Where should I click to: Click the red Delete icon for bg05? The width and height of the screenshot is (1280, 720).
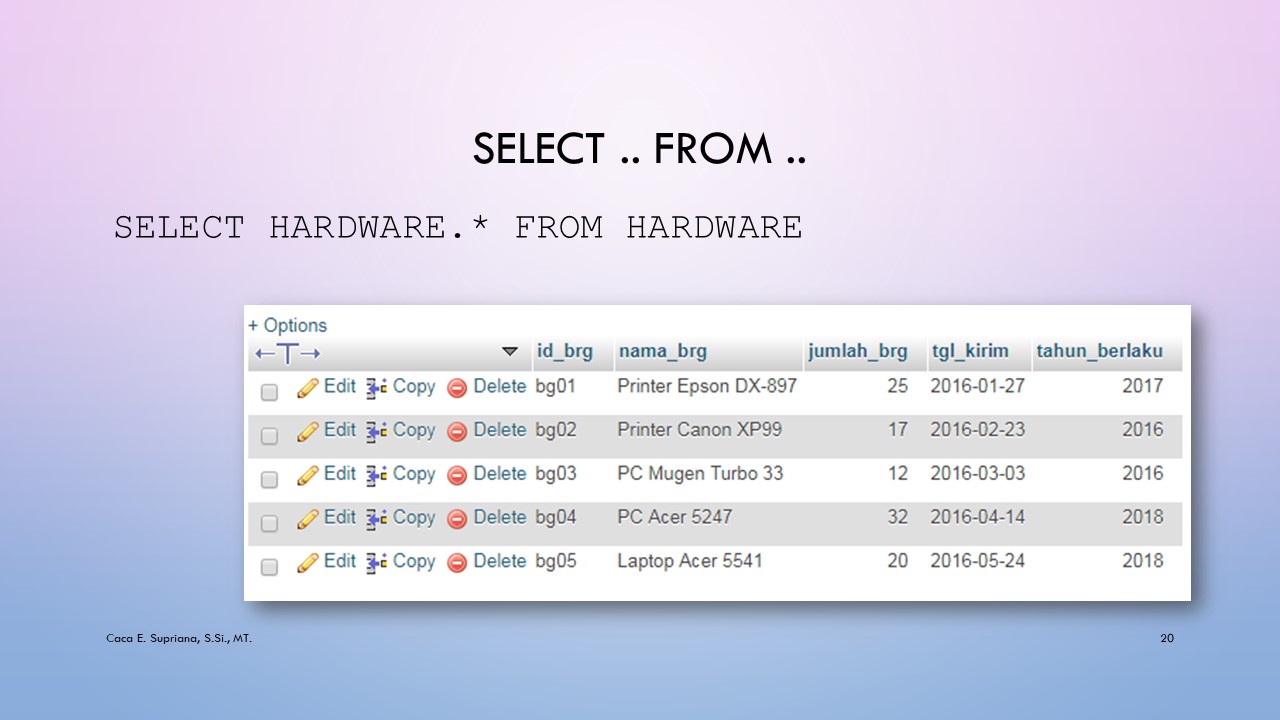[x=457, y=563]
